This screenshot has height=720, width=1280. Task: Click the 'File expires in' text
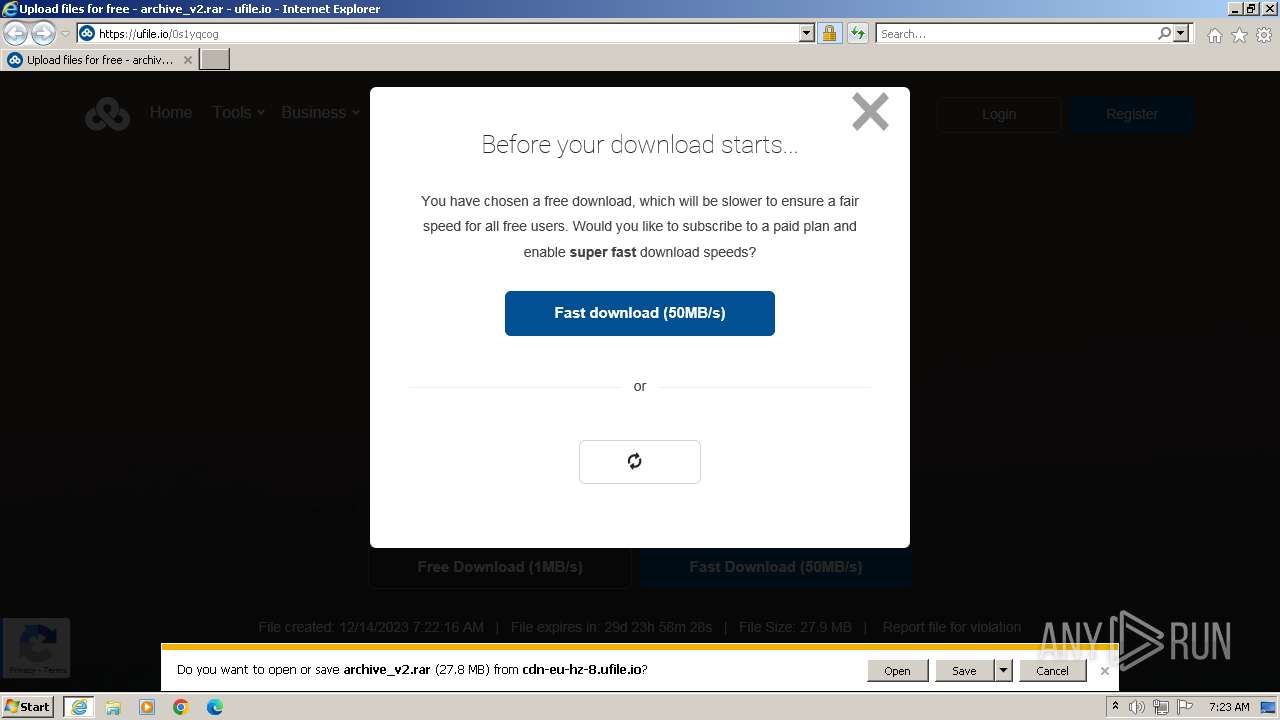pyautogui.click(x=611, y=627)
